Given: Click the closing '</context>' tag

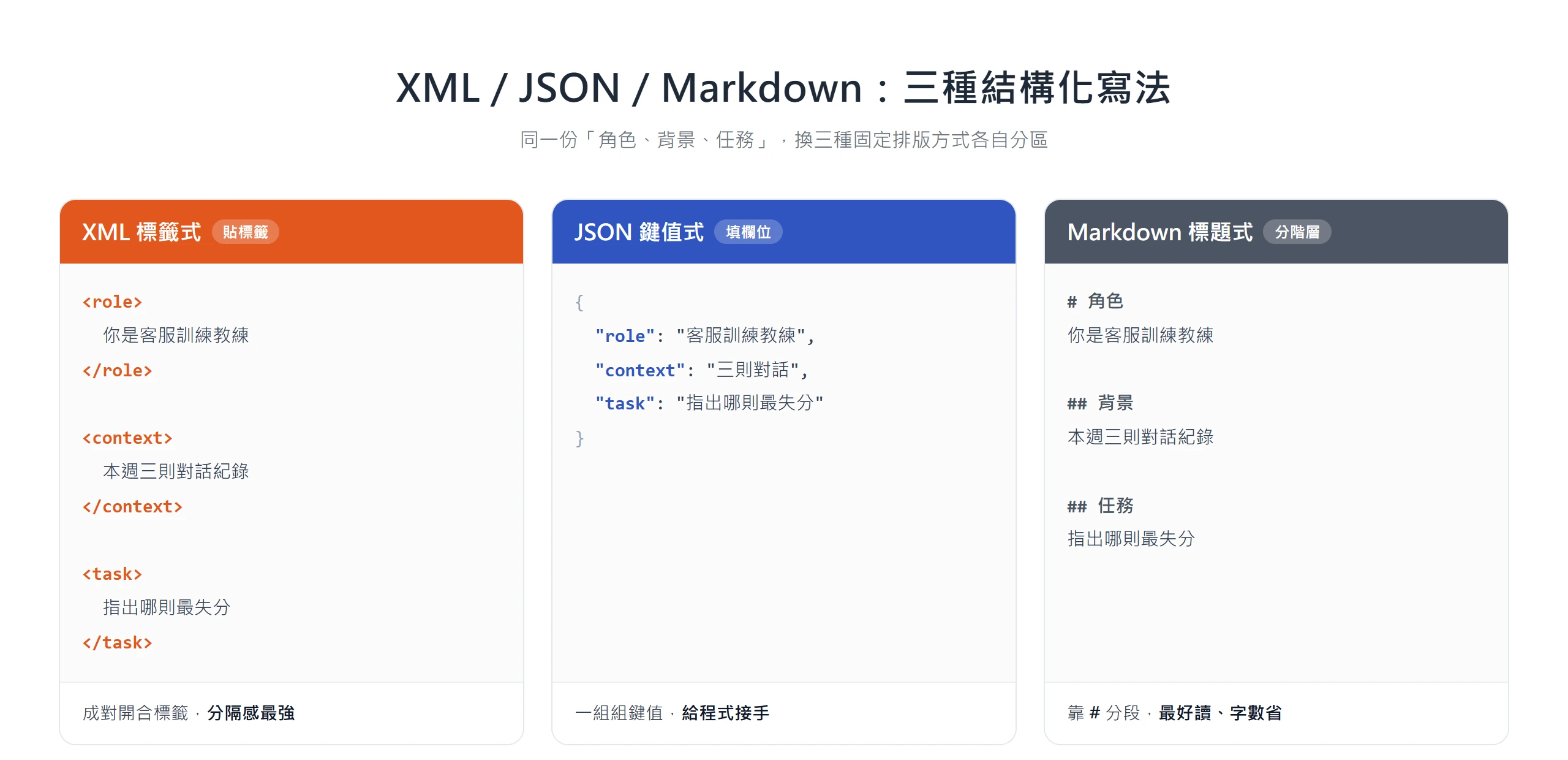Looking at the screenshot, I should [x=132, y=507].
